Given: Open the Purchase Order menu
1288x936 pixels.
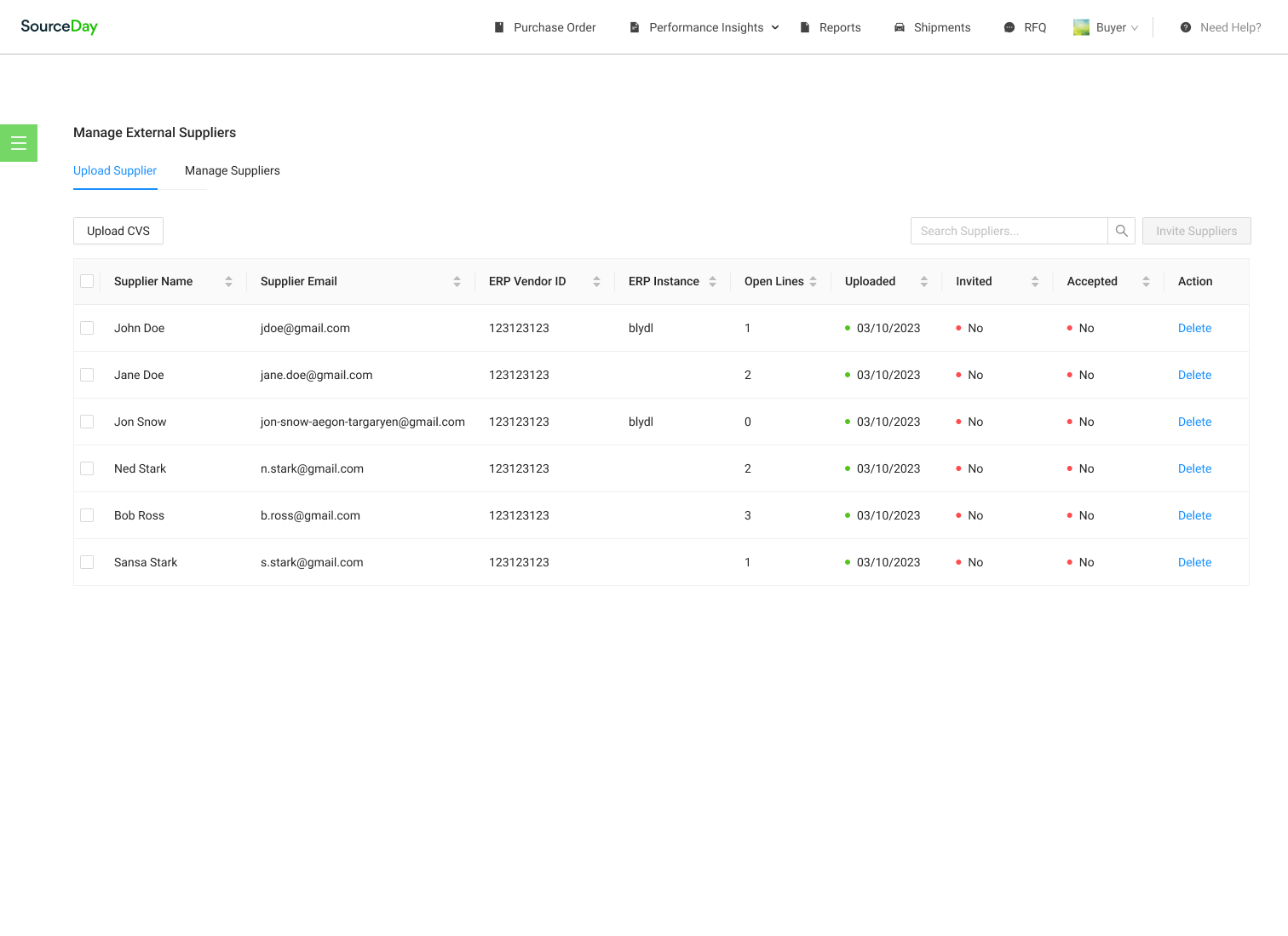Looking at the screenshot, I should (x=545, y=27).
